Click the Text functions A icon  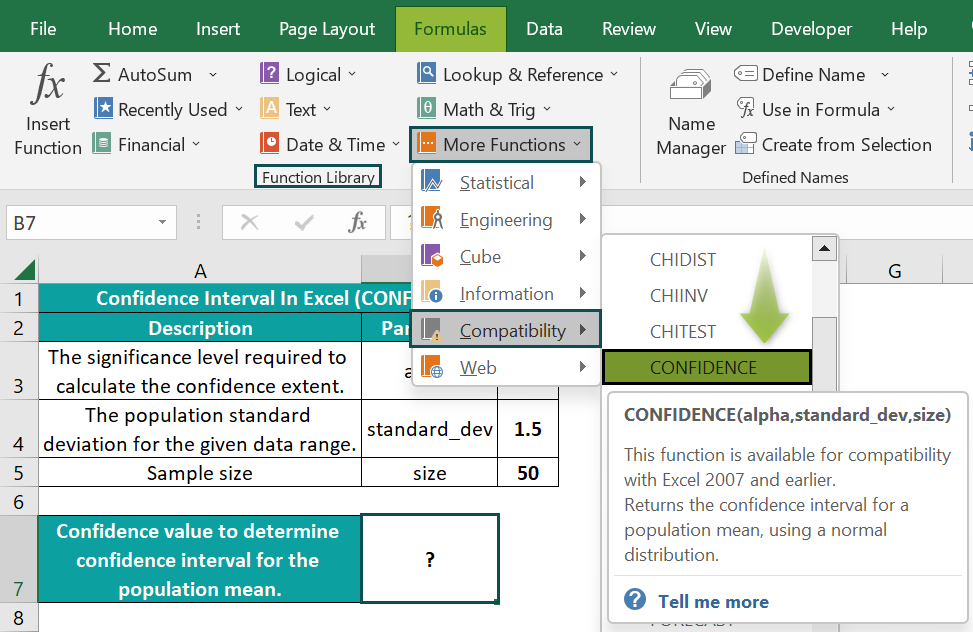(x=269, y=108)
